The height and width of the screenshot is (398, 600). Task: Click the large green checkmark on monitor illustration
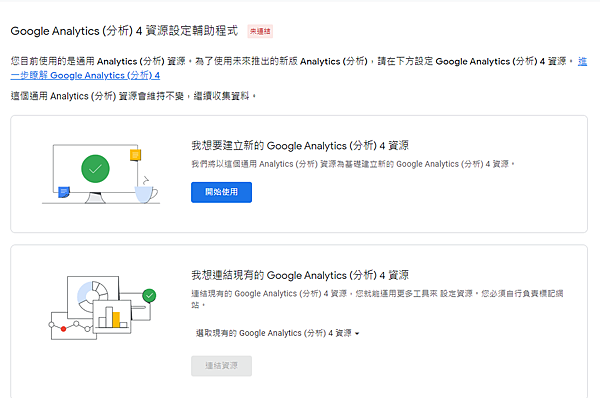coord(95,169)
